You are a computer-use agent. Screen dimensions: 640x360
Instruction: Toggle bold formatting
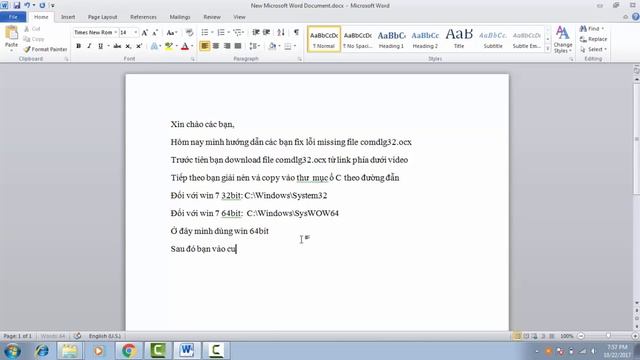(x=78, y=46)
